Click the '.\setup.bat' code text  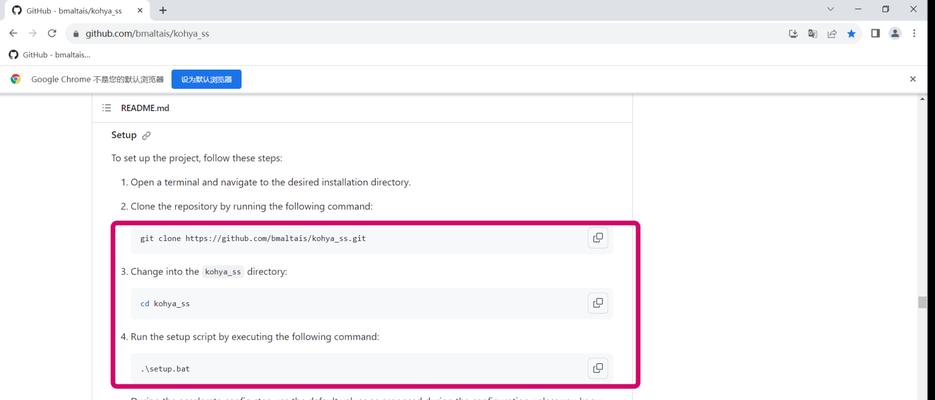coord(165,368)
